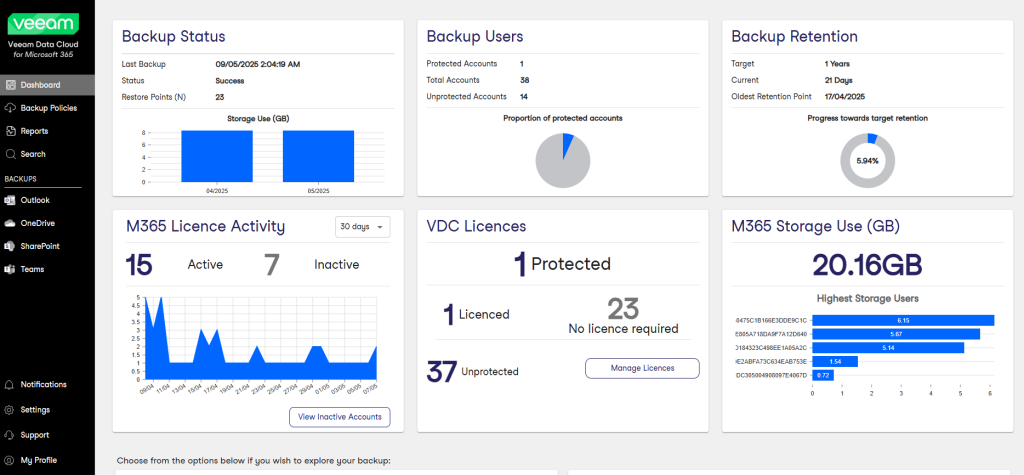Click the Success status value
The height and width of the screenshot is (475, 1024).
(x=230, y=81)
